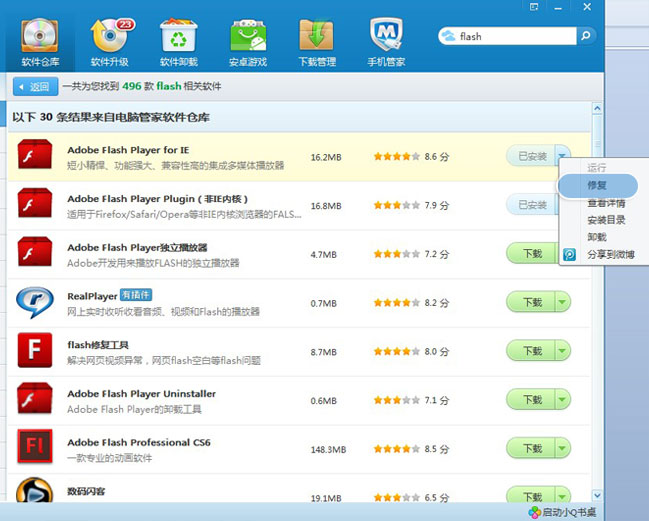Expand the download arrow for RealPlayer
The width and height of the screenshot is (649, 521).
pyautogui.click(x=562, y=301)
